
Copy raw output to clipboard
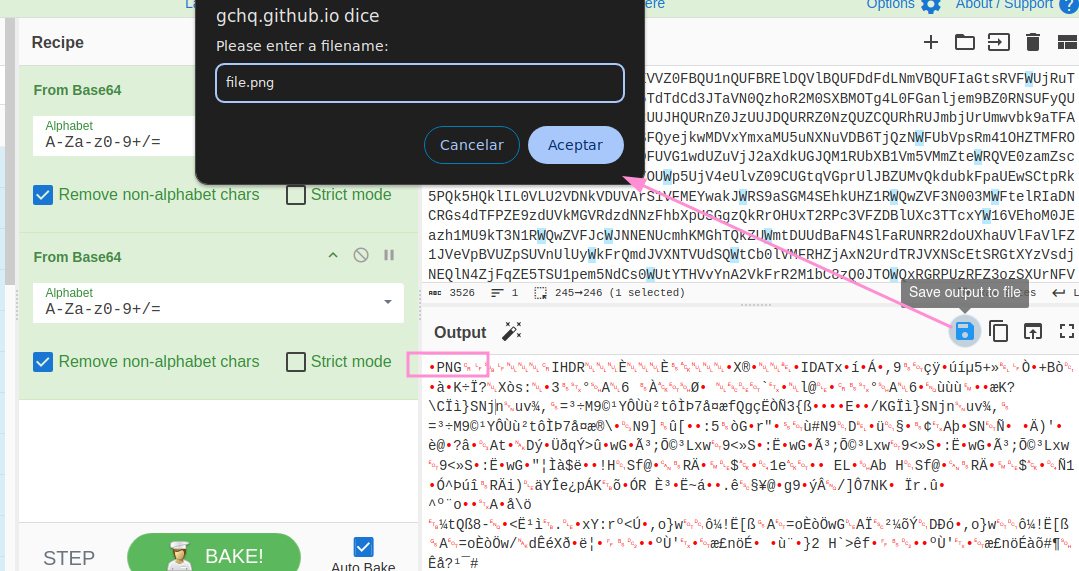(998, 331)
